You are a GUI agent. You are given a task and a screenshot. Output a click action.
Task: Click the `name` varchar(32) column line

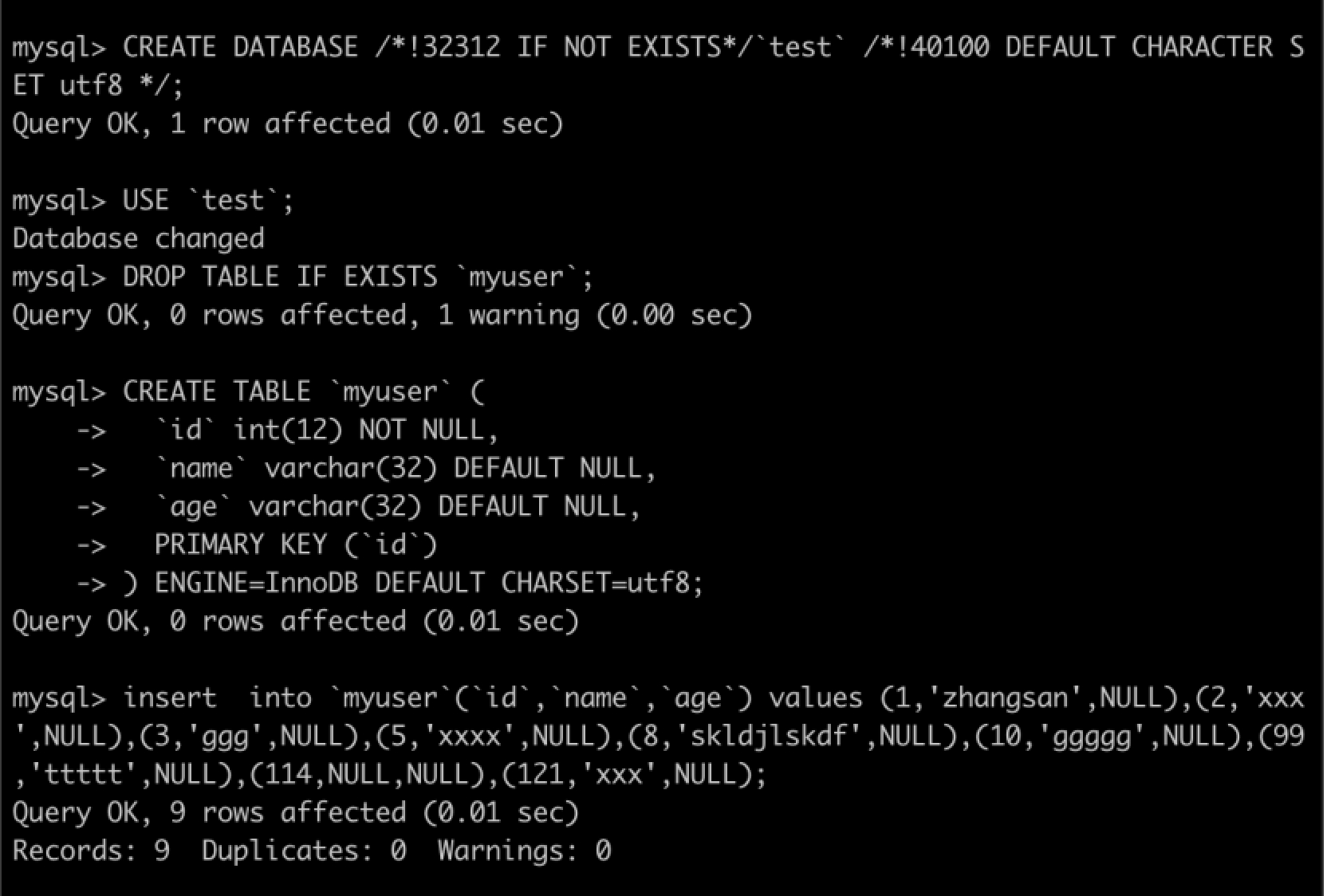coord(406,468)
